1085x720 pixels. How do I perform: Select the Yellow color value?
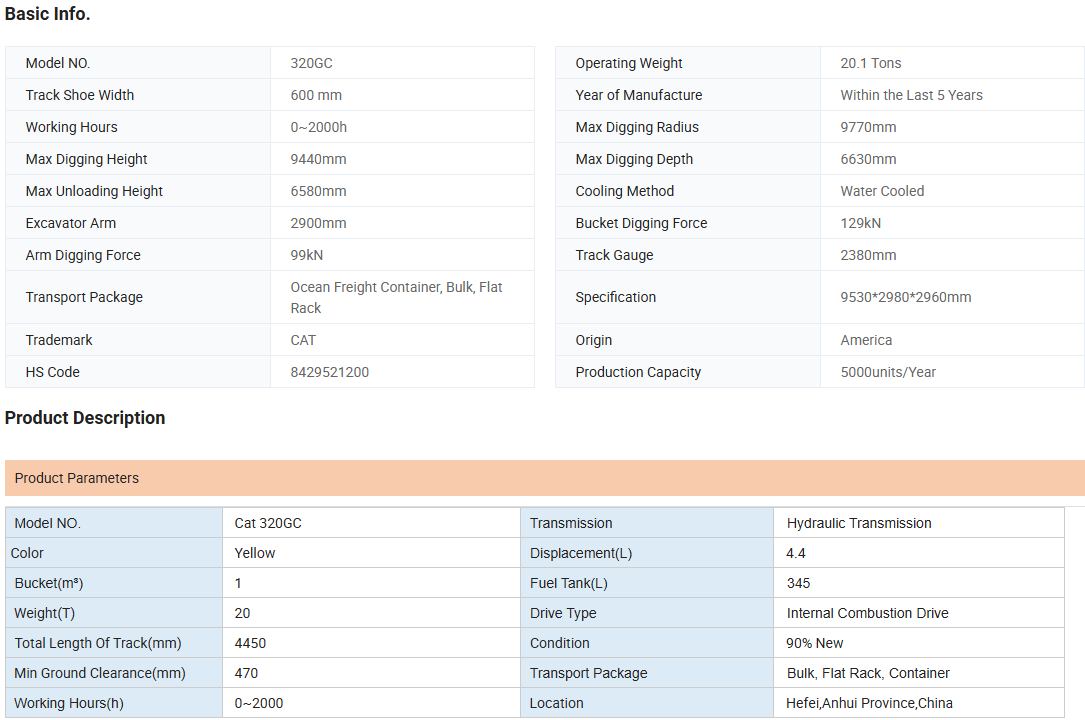tap(255, 553)
